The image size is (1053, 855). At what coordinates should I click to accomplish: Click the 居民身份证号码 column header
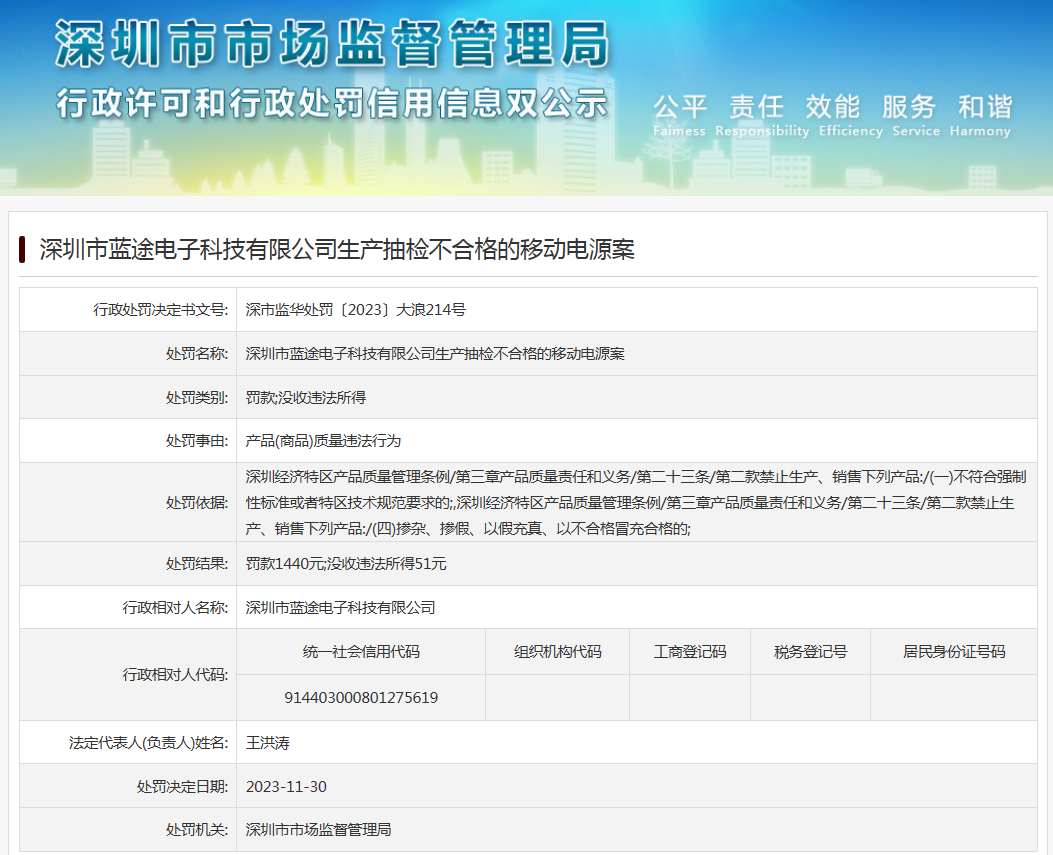(954, 651)
